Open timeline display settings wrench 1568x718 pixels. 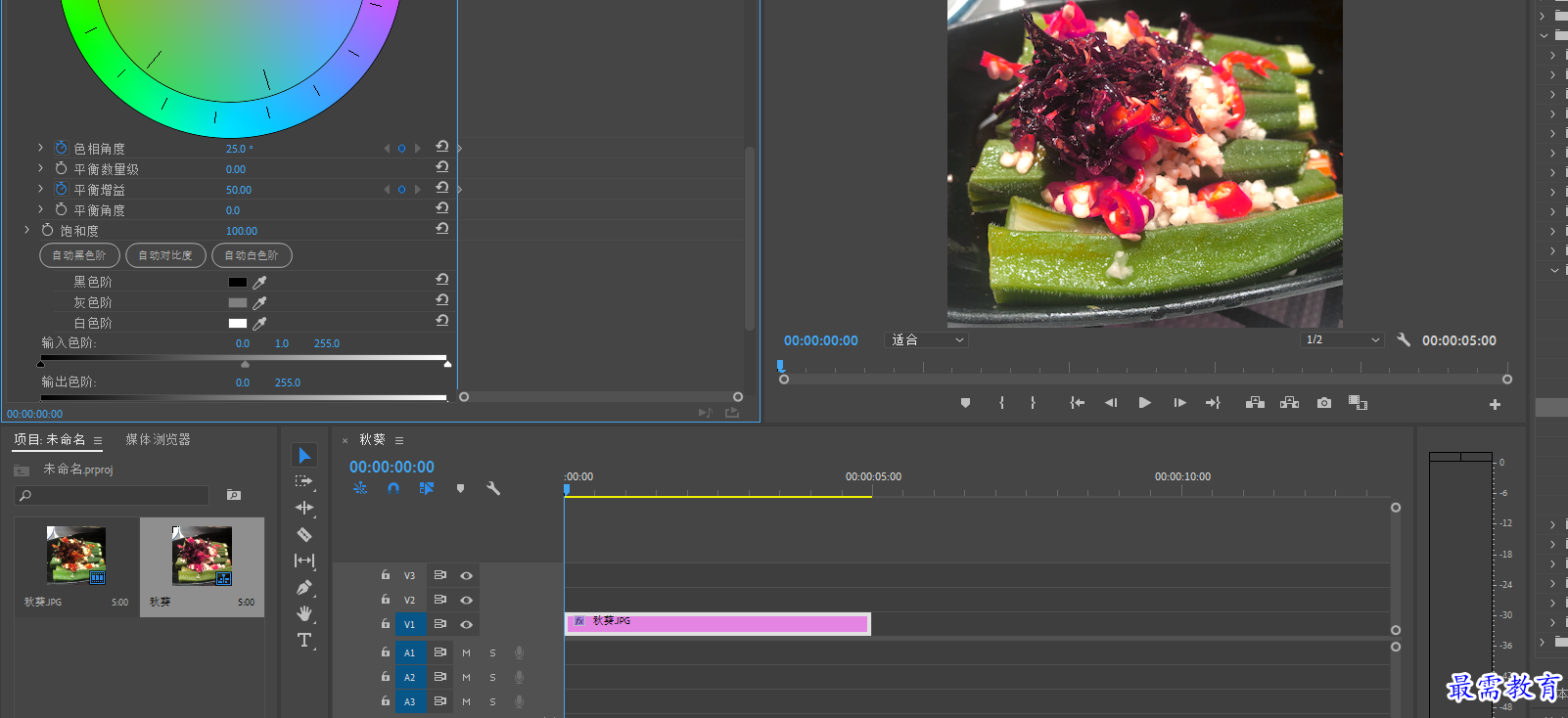coord(493,488)
